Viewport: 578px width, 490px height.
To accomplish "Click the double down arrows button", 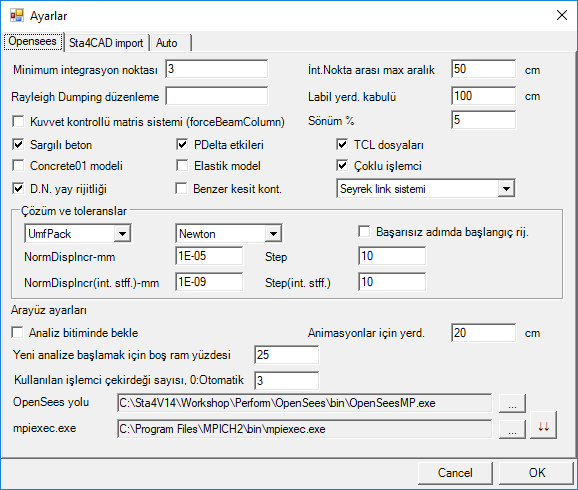I will tap(543, 426).
